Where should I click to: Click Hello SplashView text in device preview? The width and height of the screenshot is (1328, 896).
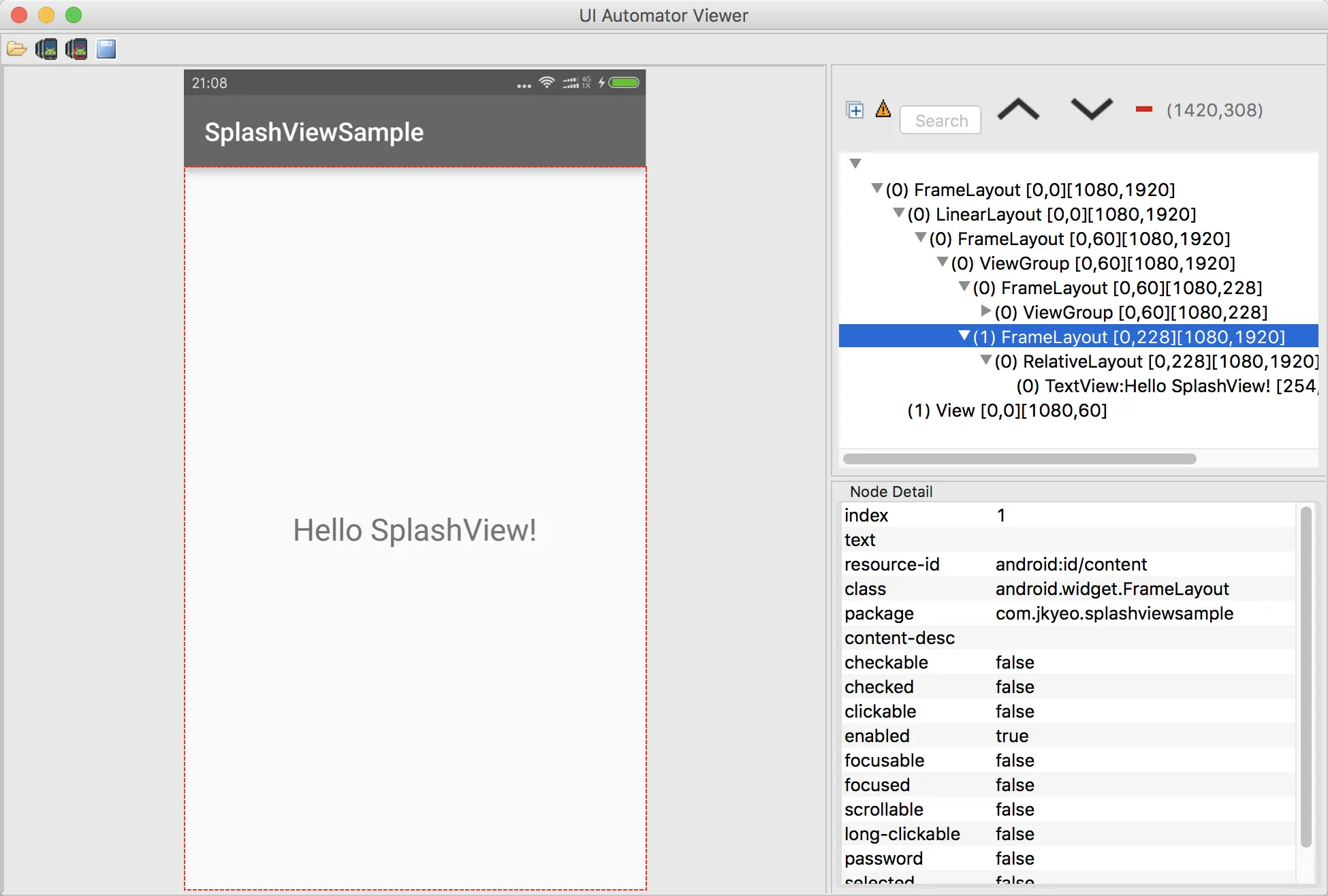[415, 530]
